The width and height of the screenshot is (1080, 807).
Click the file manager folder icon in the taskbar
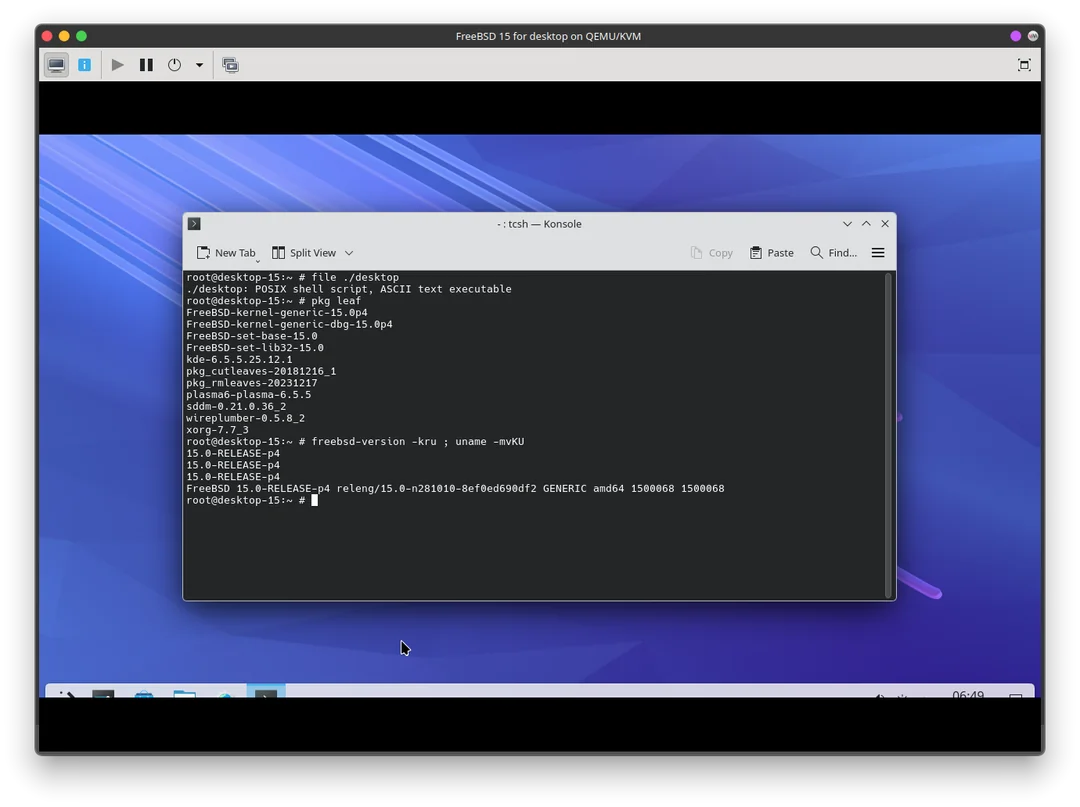pos(184,693)
